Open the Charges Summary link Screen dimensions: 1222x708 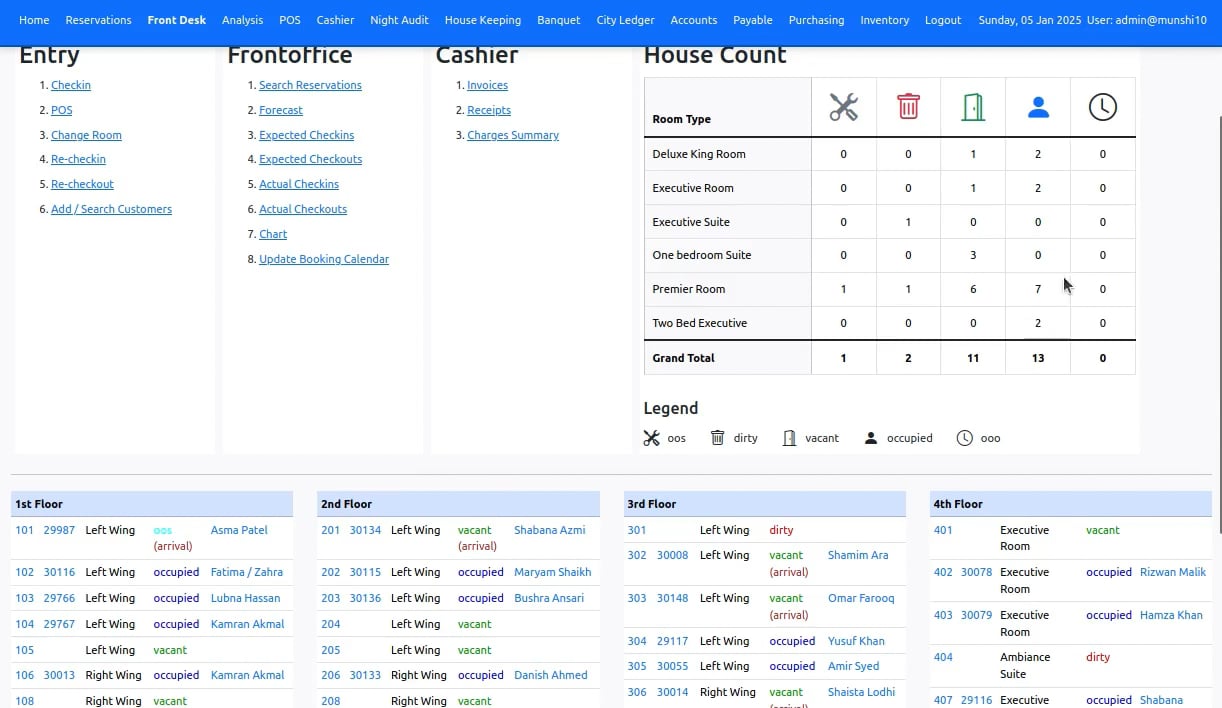[513, 135]
